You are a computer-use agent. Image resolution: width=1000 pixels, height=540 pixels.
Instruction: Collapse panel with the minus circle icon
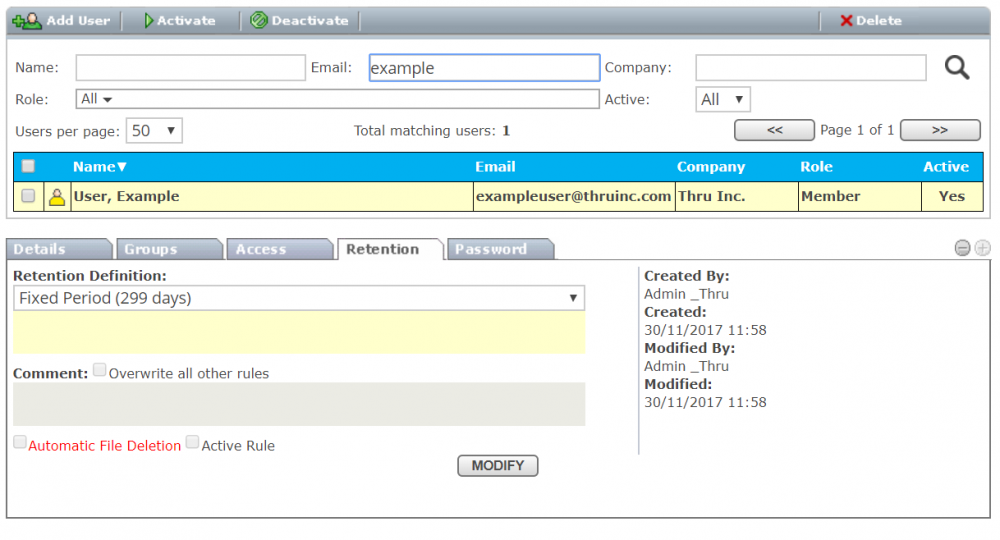coord(963,248)
